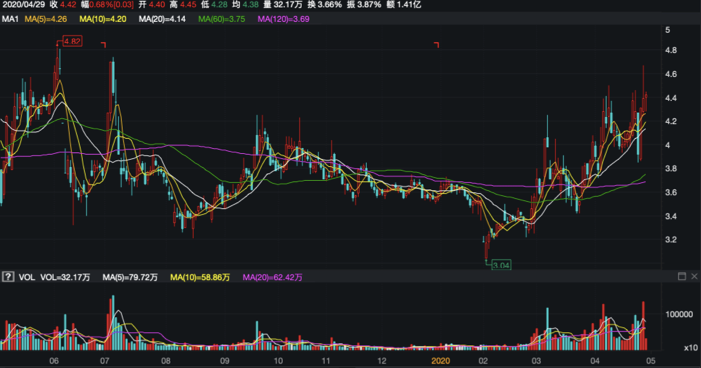Viewport: 701px width, 368px height.
Task: Select the purple MA(120)=3.69 label
Action: point(283,19)
